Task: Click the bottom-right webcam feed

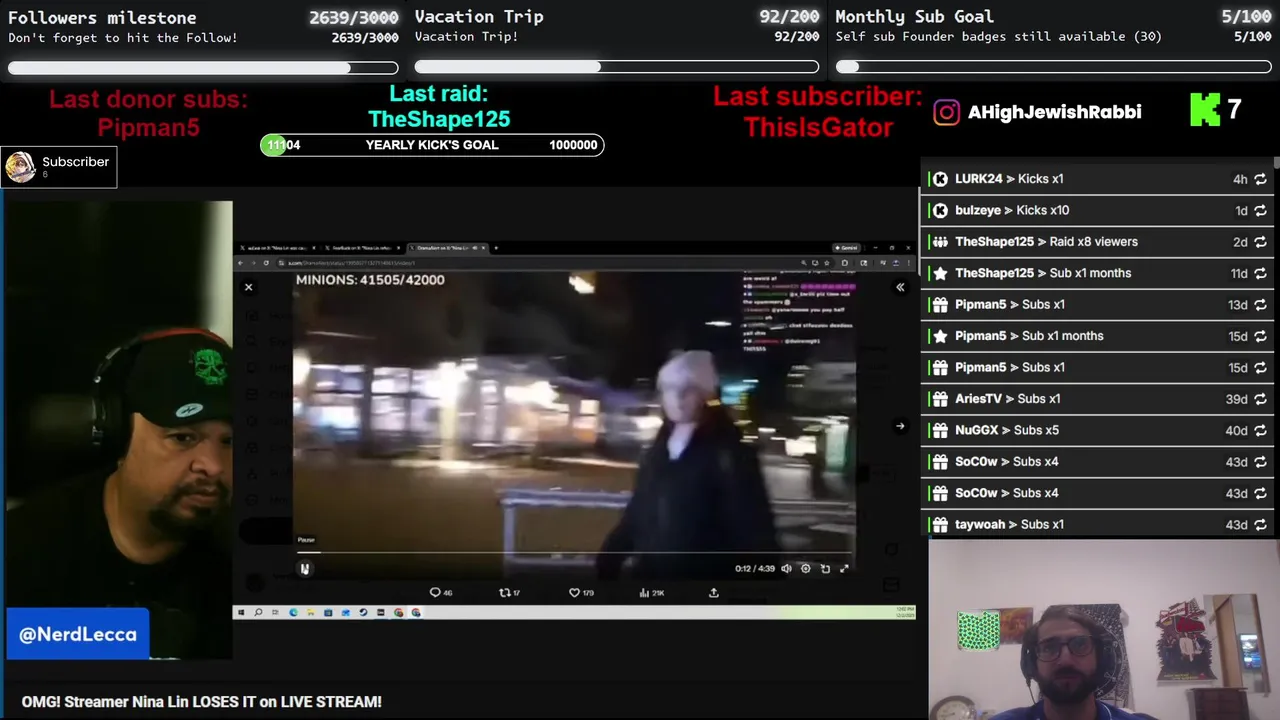Action: pos(1104,630)
